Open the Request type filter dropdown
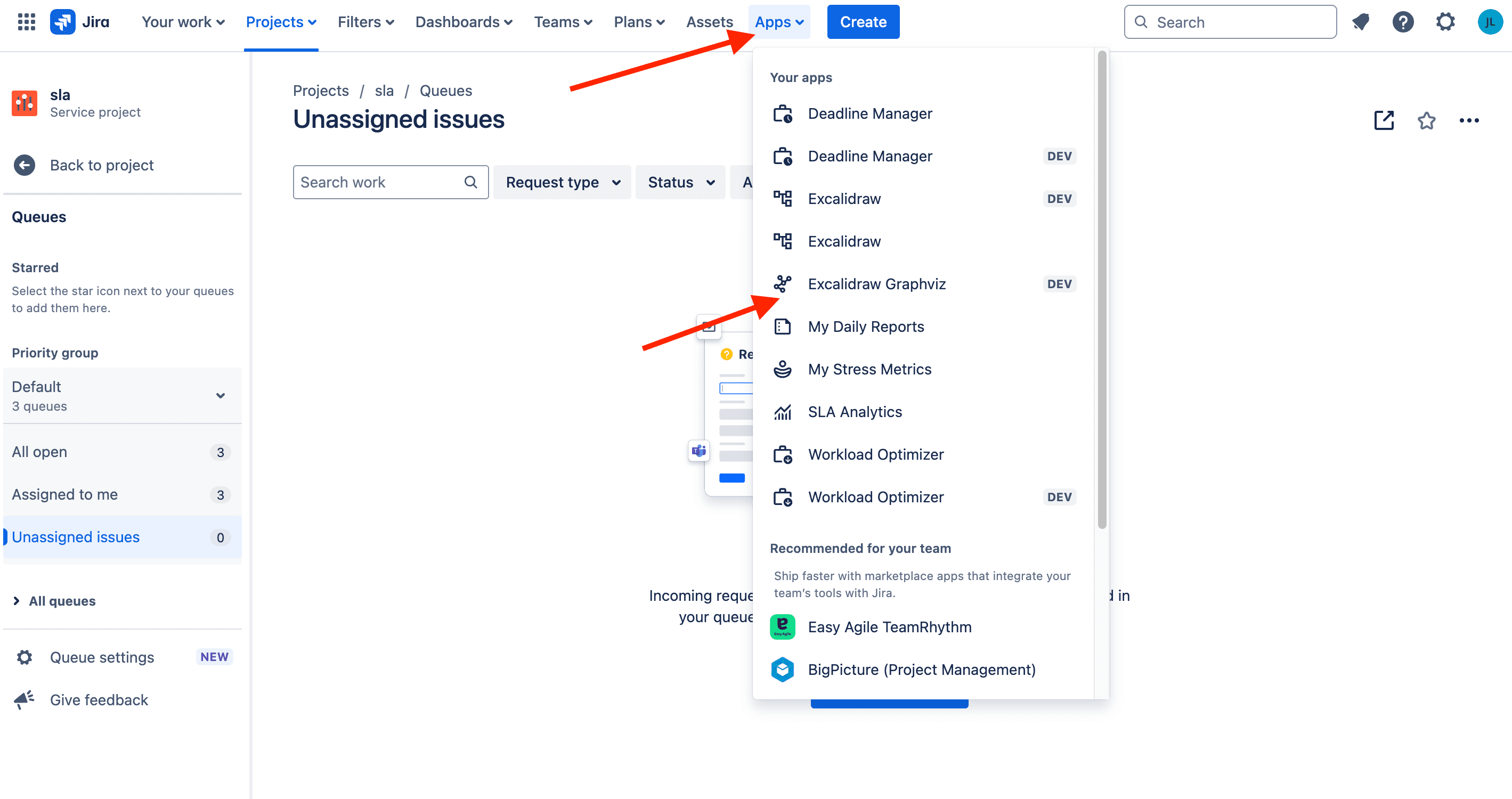The image size is (1512, 799). [x=562, y=183]
